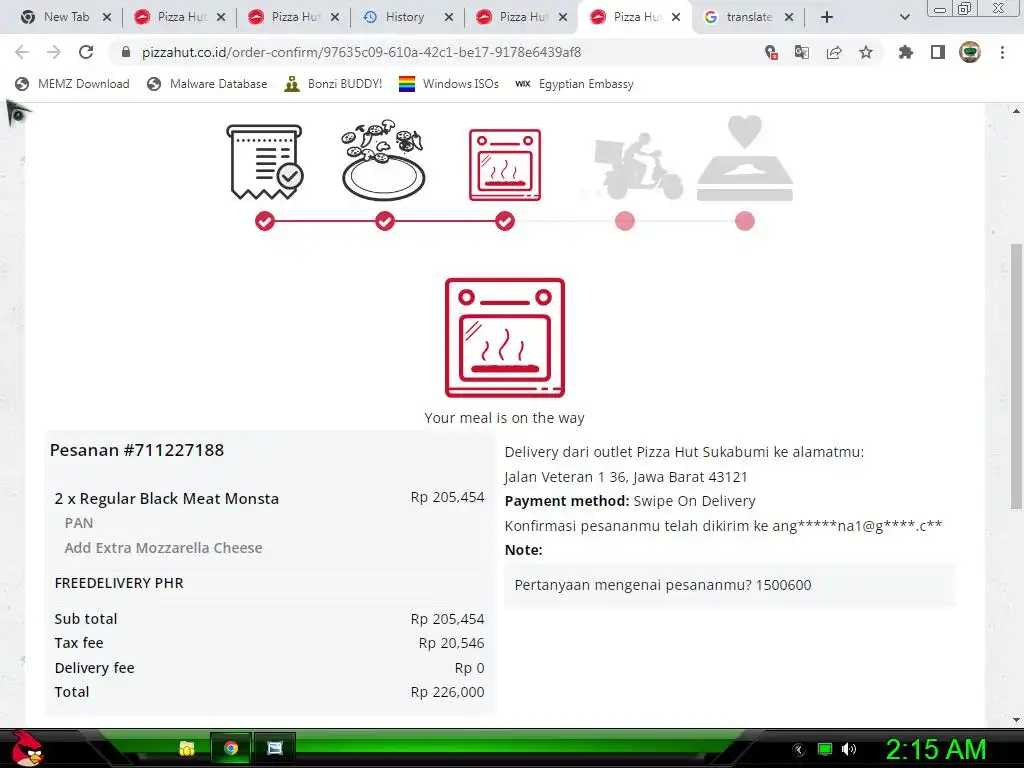Open the Chrome profile avatar
The width and height of the screenshot is (1024, 768).
tap(970, 52)
